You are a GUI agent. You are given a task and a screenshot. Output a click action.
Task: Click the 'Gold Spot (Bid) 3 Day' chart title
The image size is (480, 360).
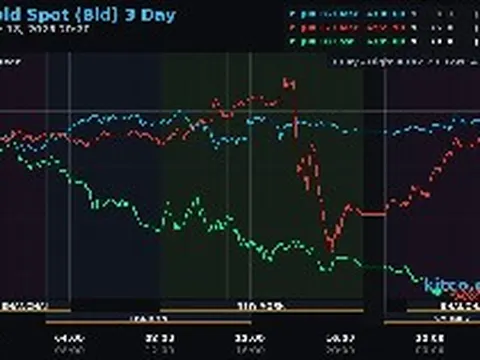tap(87, 15)
